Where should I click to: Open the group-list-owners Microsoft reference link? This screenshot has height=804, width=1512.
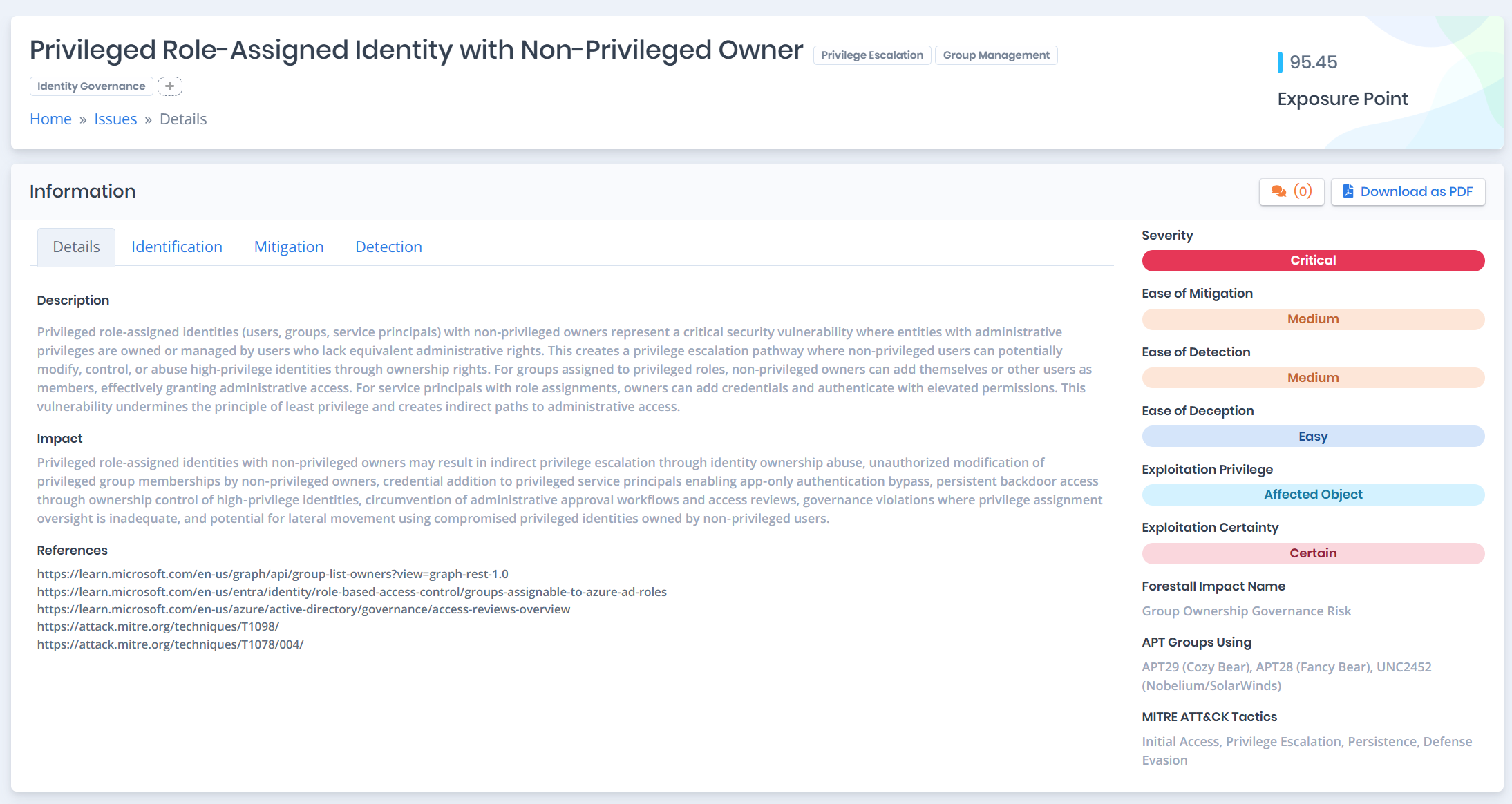[272, 574]
